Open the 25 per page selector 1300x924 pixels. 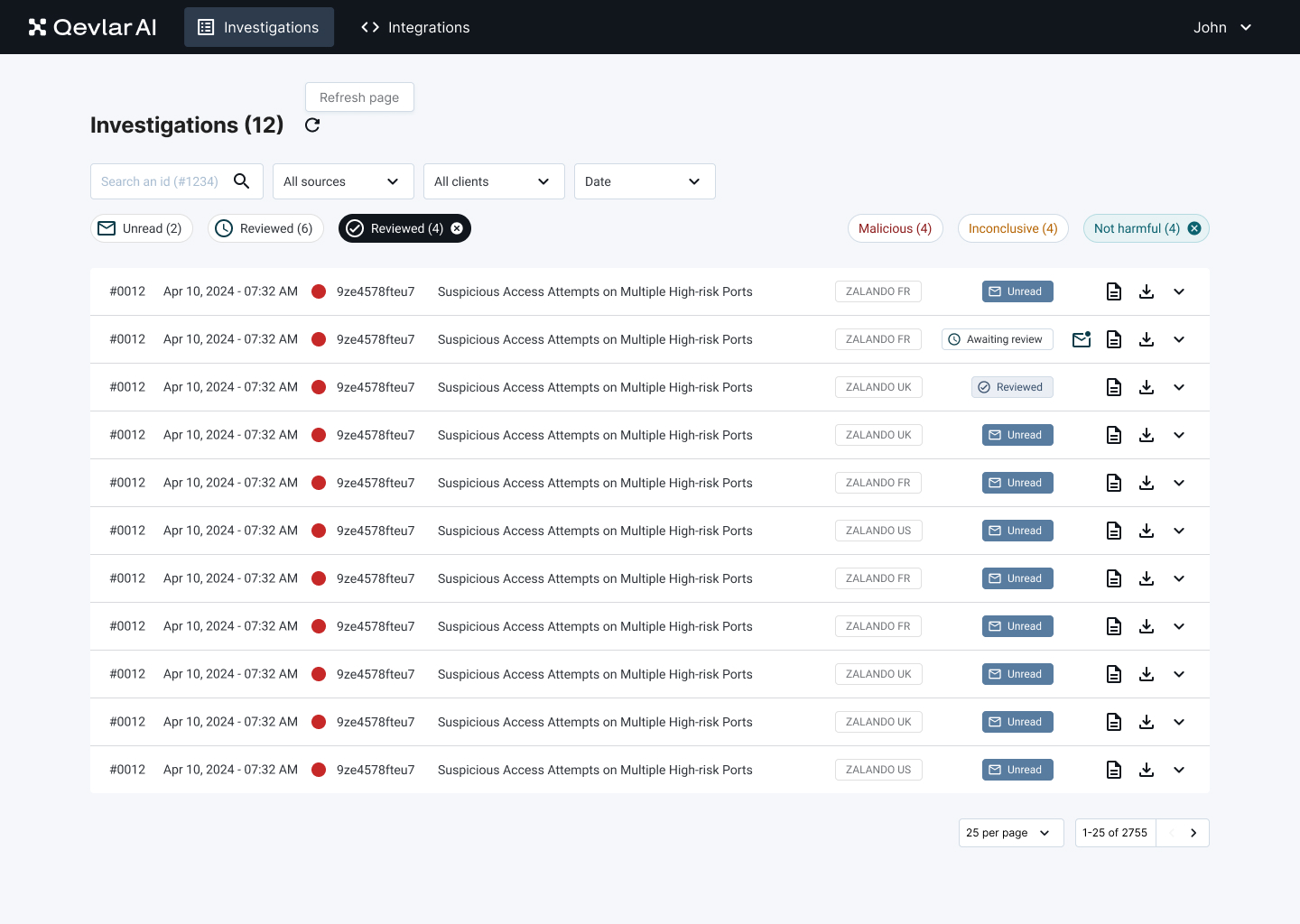(1010, 832)
